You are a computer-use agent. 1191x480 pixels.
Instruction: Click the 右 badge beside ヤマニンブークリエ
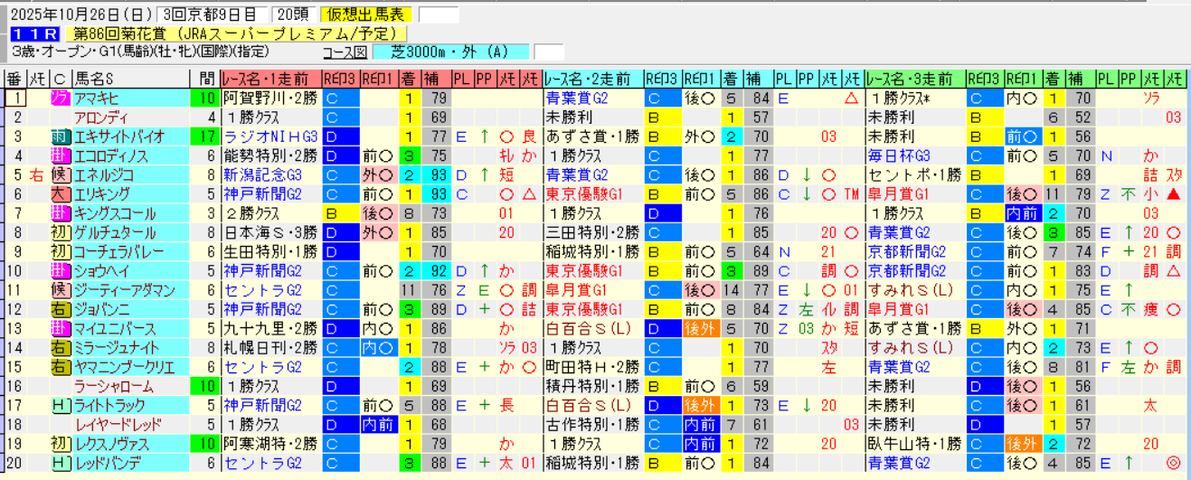59,366
